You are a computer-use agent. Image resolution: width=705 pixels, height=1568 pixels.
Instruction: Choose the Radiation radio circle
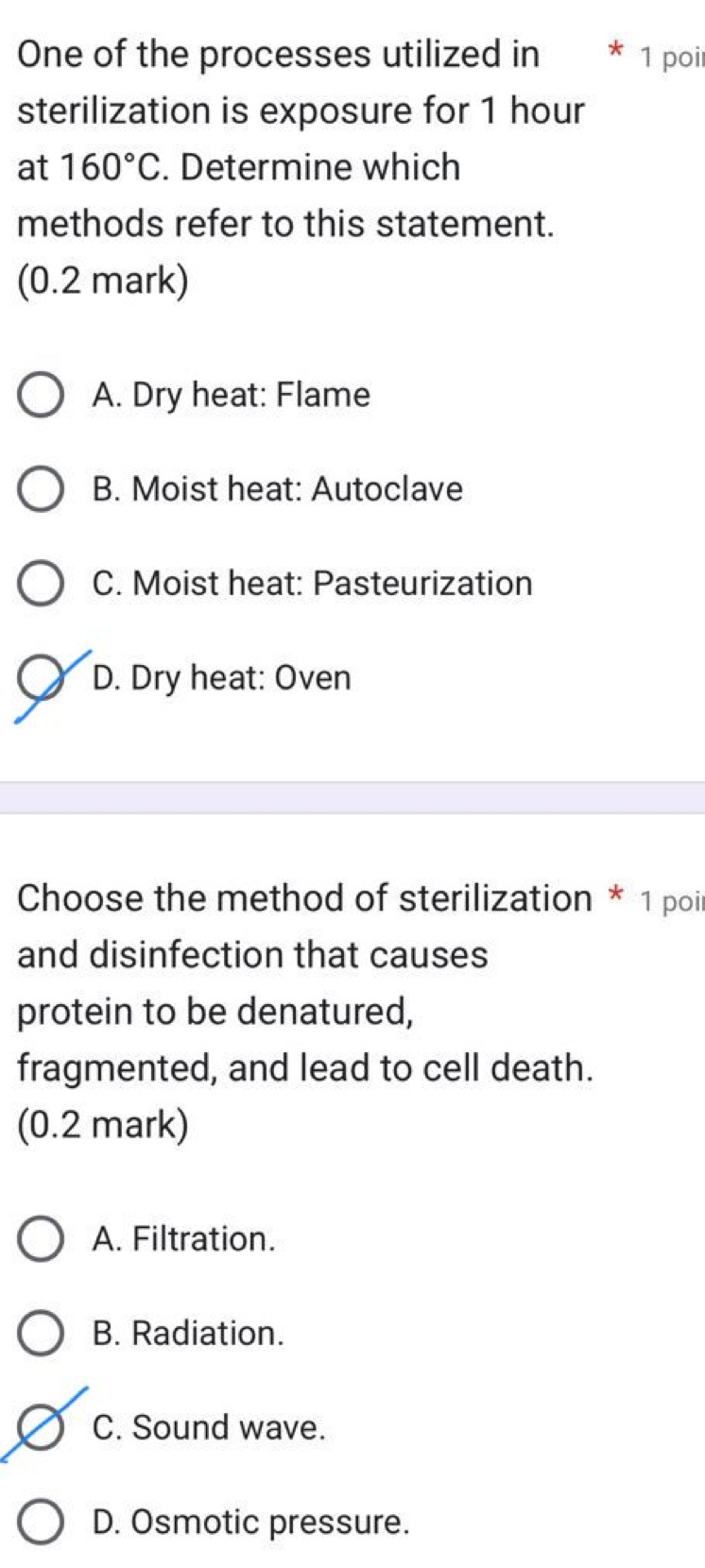(x=41, y=1335)
